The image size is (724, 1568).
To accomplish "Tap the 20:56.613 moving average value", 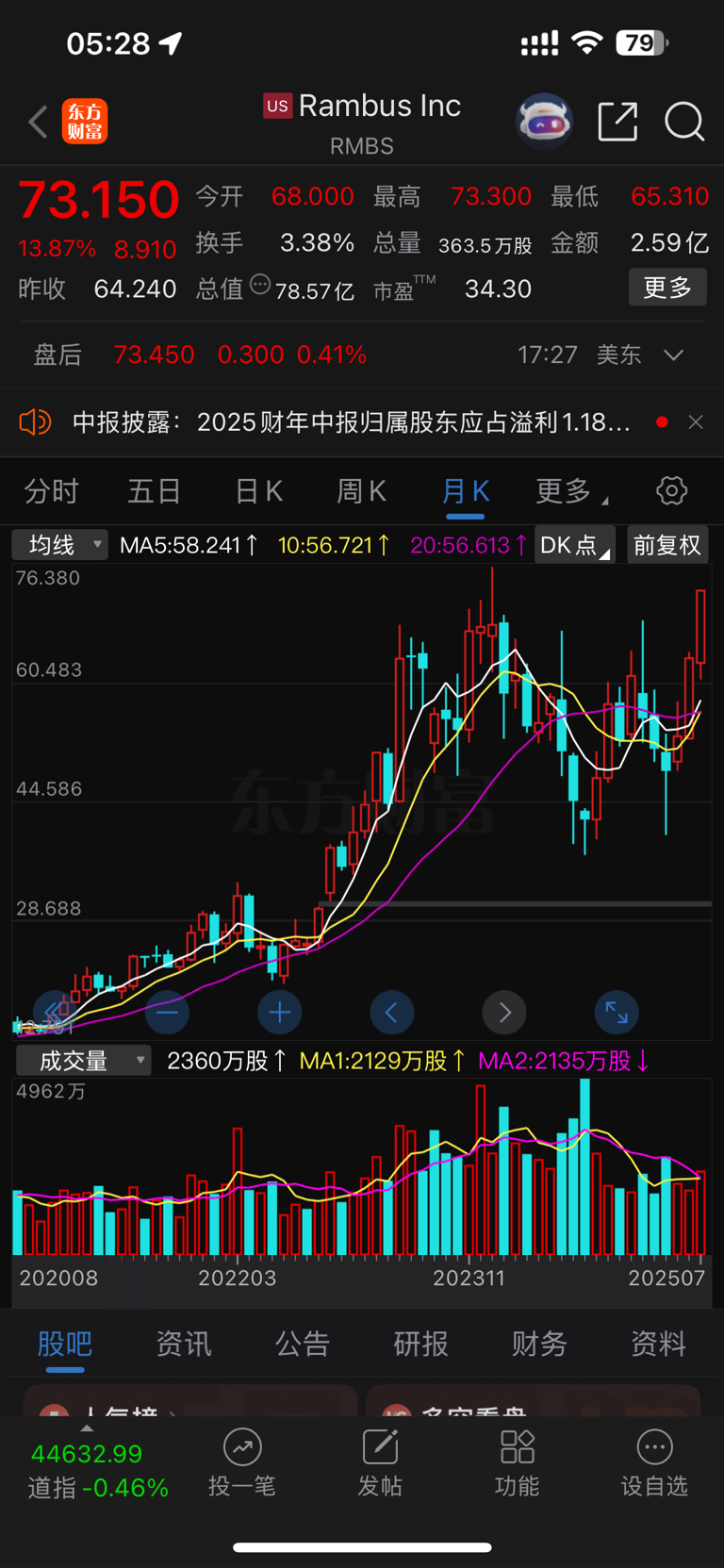I will pyautogui.click(x=469, y=545).
